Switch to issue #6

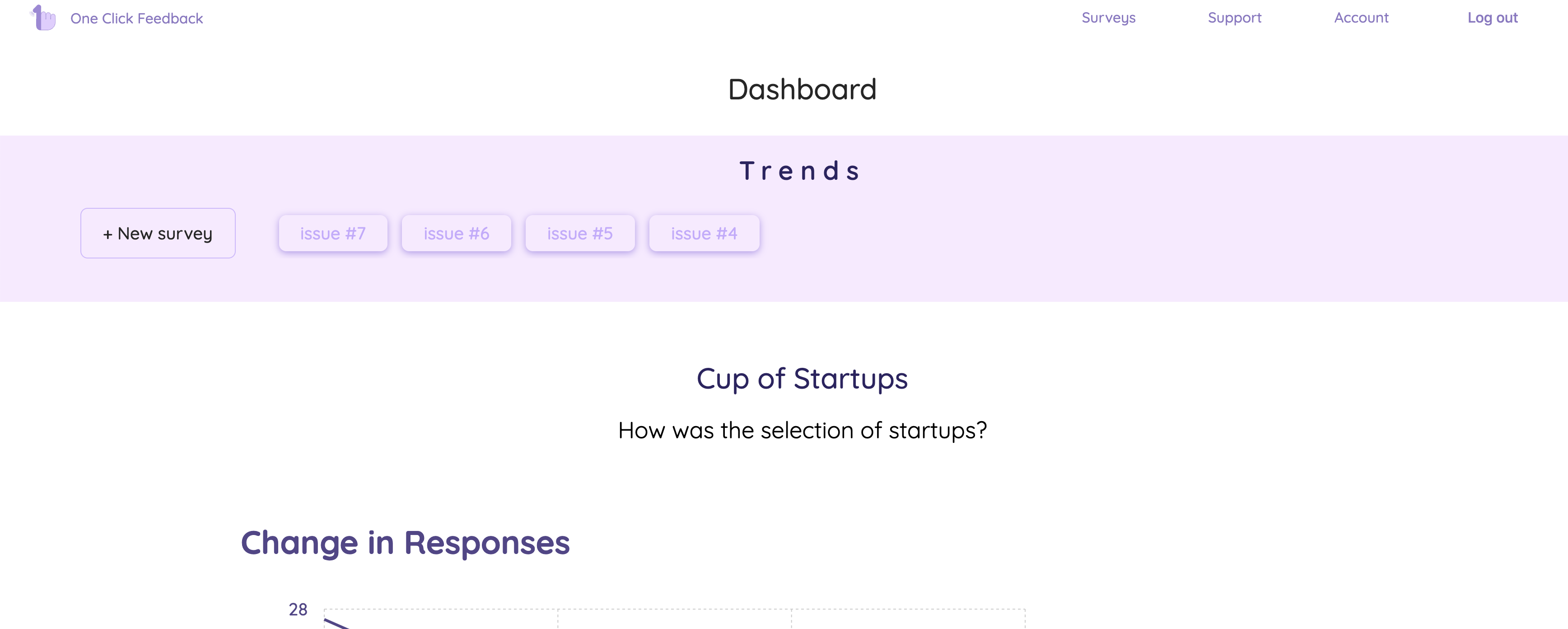tap(456, 233)
